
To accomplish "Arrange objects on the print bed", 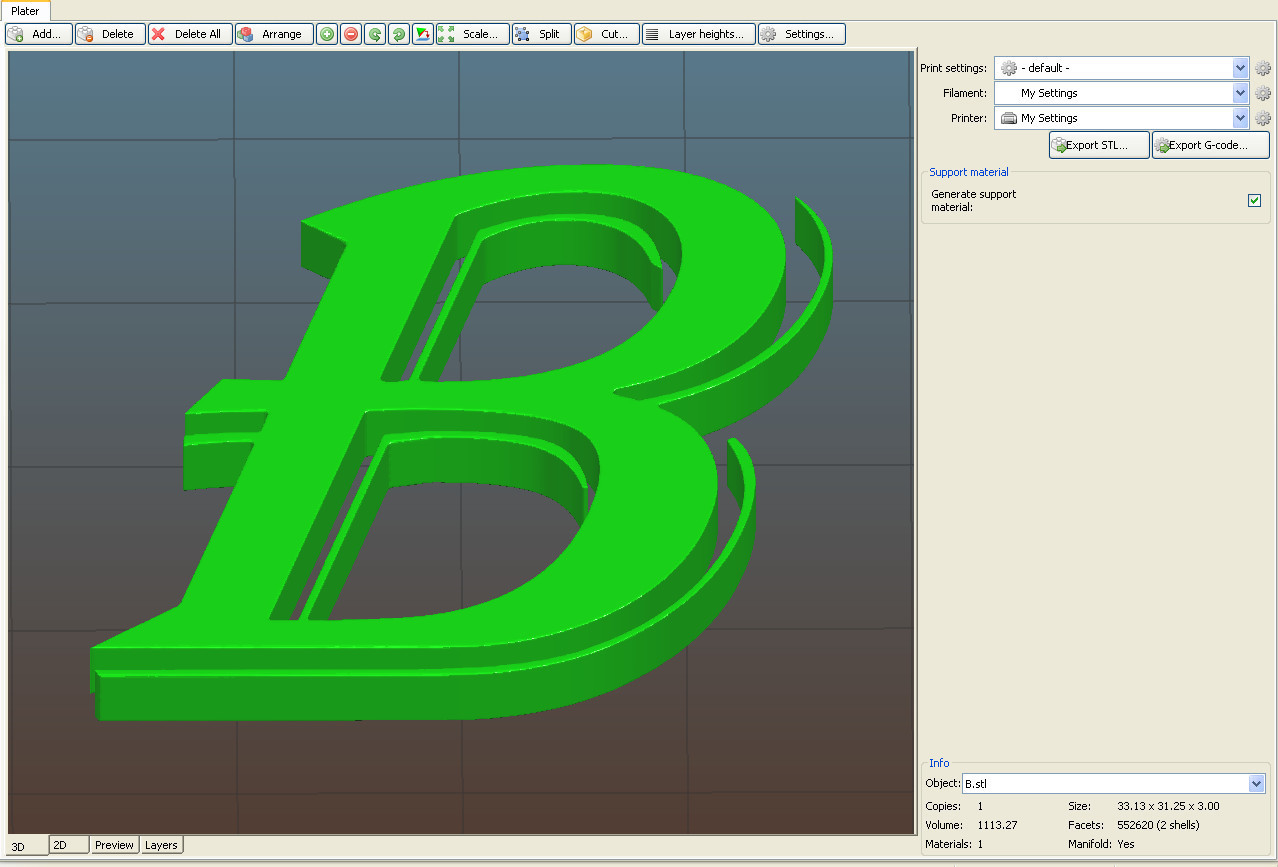I will coord(273,33).
